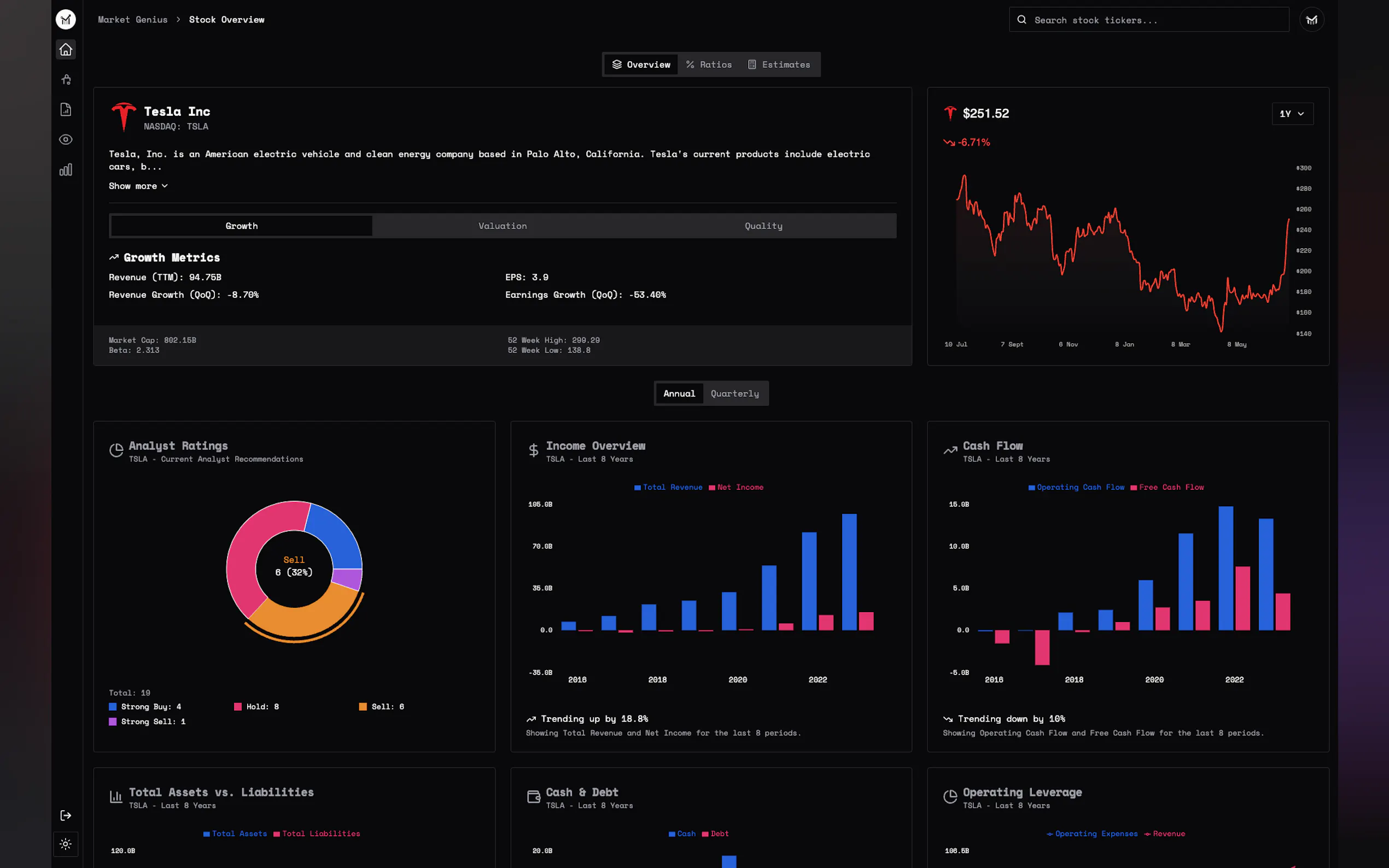Click the profile avatar at top right
The height and width of the screenshot is (868, 1389).
[x=1311, y=20]
